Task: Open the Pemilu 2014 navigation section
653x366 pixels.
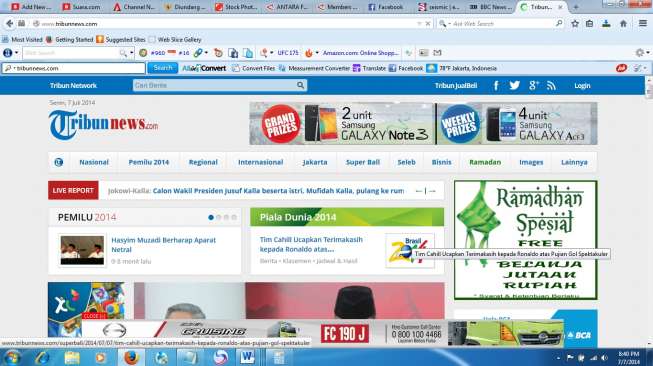Action: (x=149, y=162)
